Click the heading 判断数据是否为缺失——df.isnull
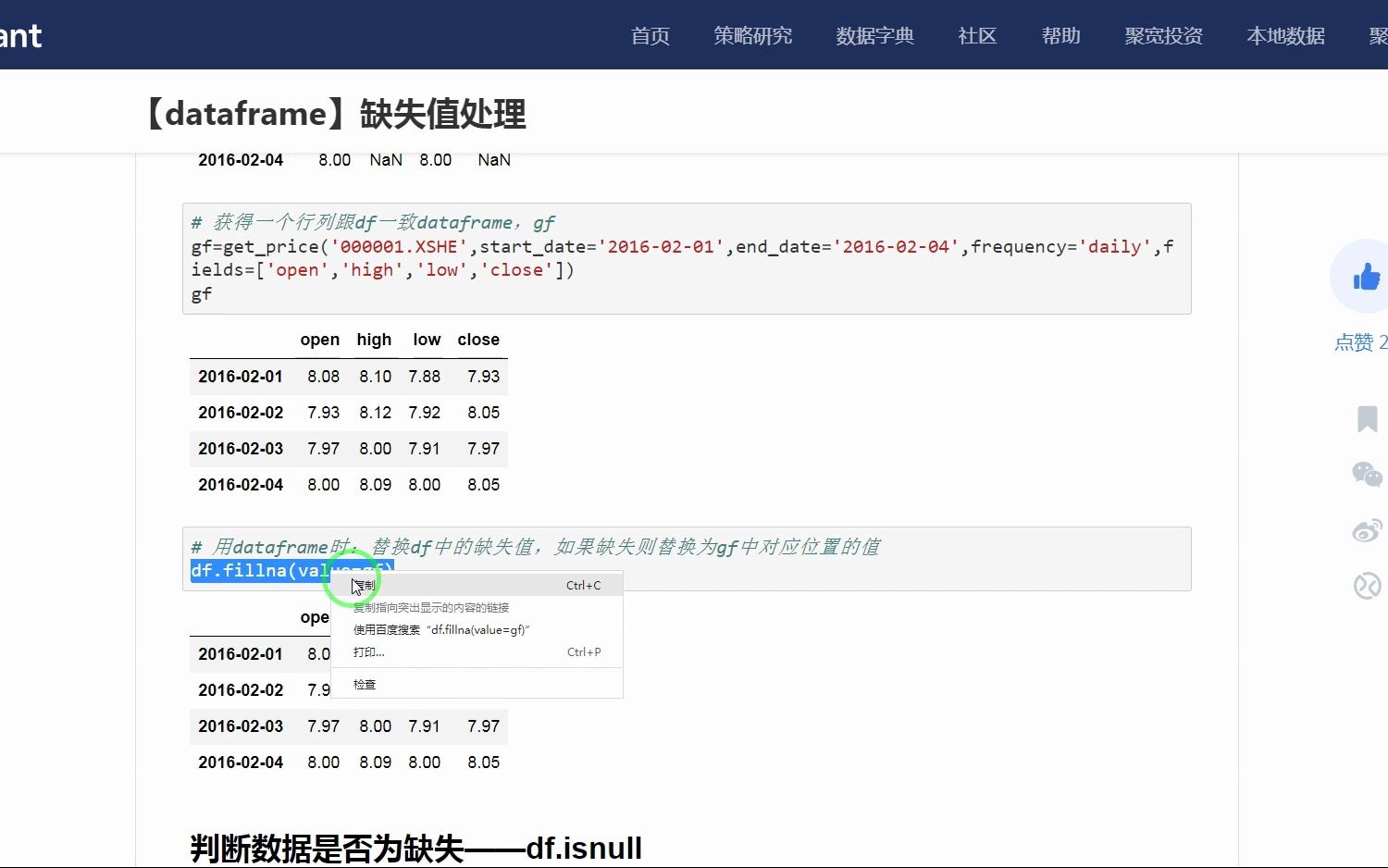Image resolution: width=1388 pixels, height=868 pixels. point(415,848)
